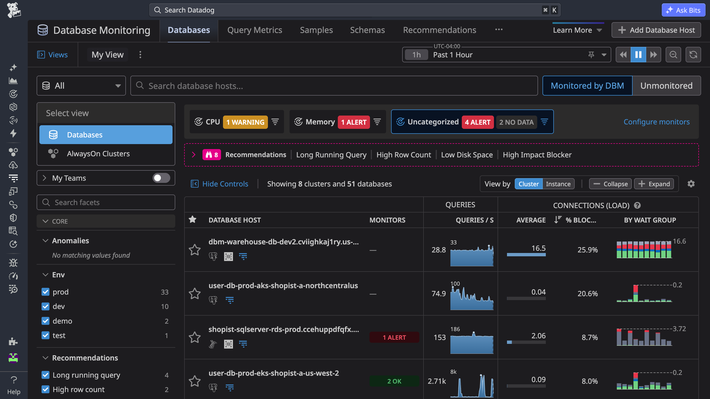Filter by Memory monitor funnel icon
Image resolution: width=710 pixels, height=399 pixels.
[x=377, y=122]
